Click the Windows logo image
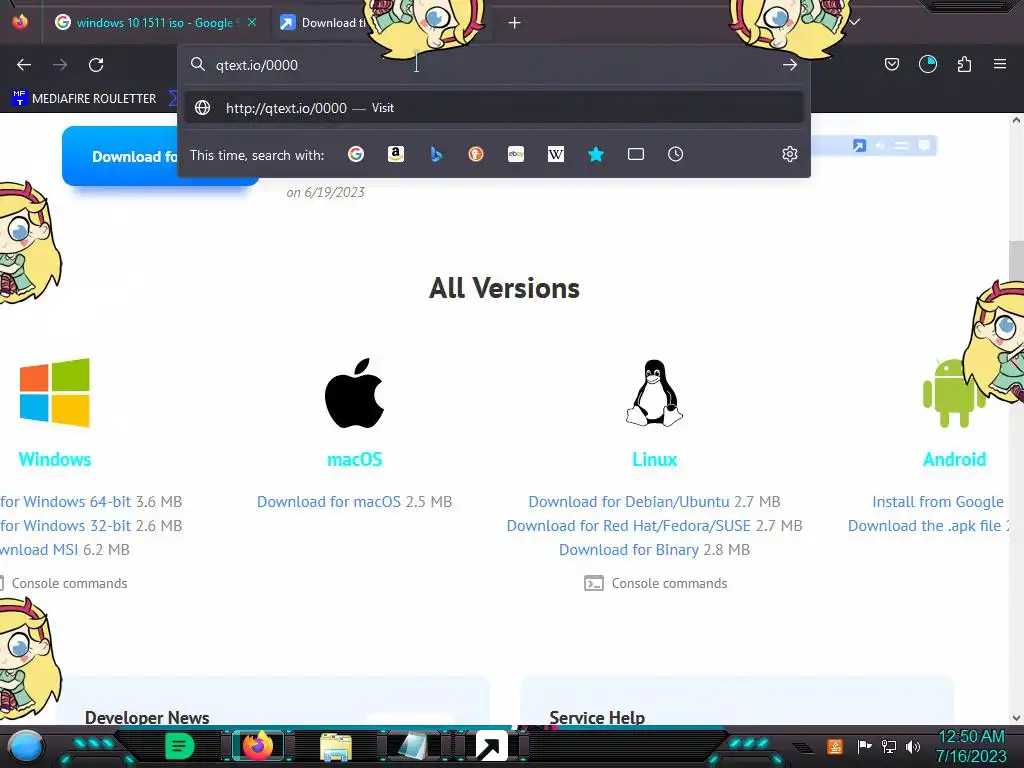Screen dimensions: 1024x768 [x=54, y=392]
